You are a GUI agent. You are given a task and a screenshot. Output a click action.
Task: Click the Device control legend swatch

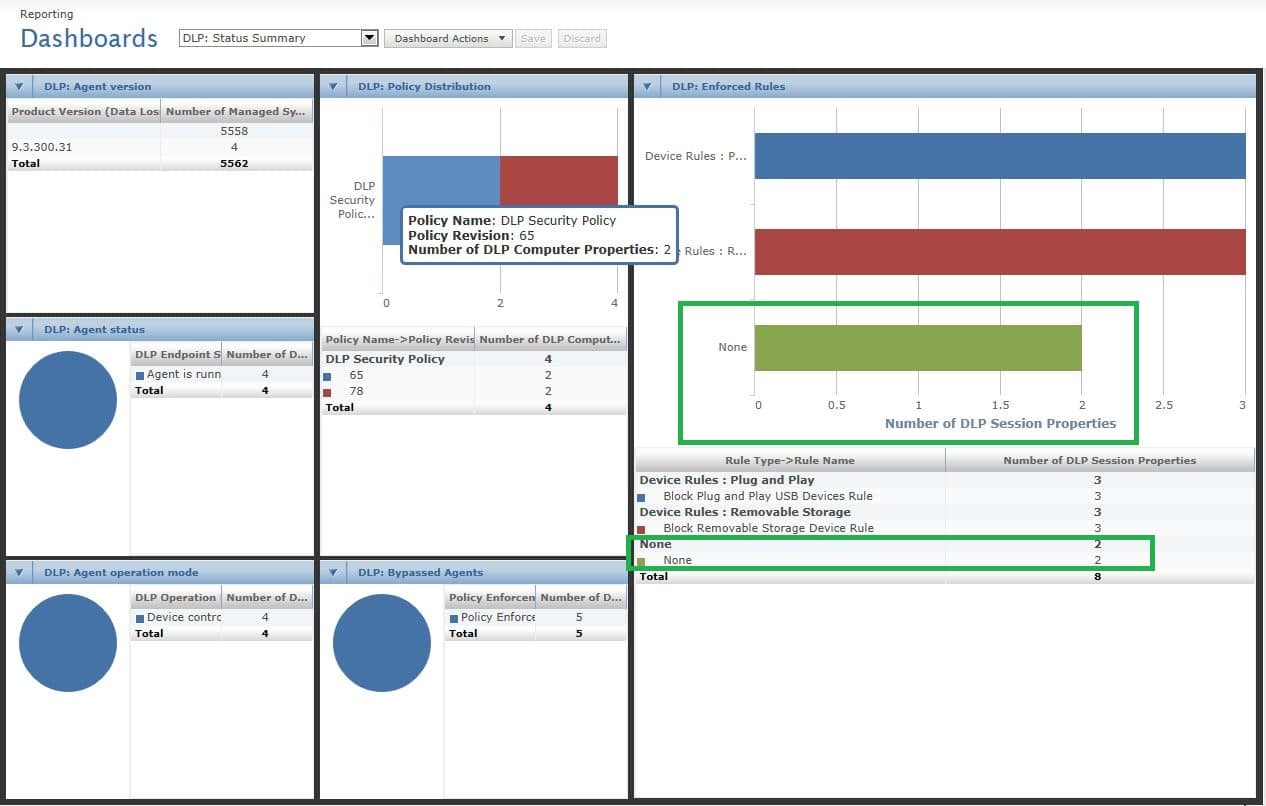pos(140,619)
